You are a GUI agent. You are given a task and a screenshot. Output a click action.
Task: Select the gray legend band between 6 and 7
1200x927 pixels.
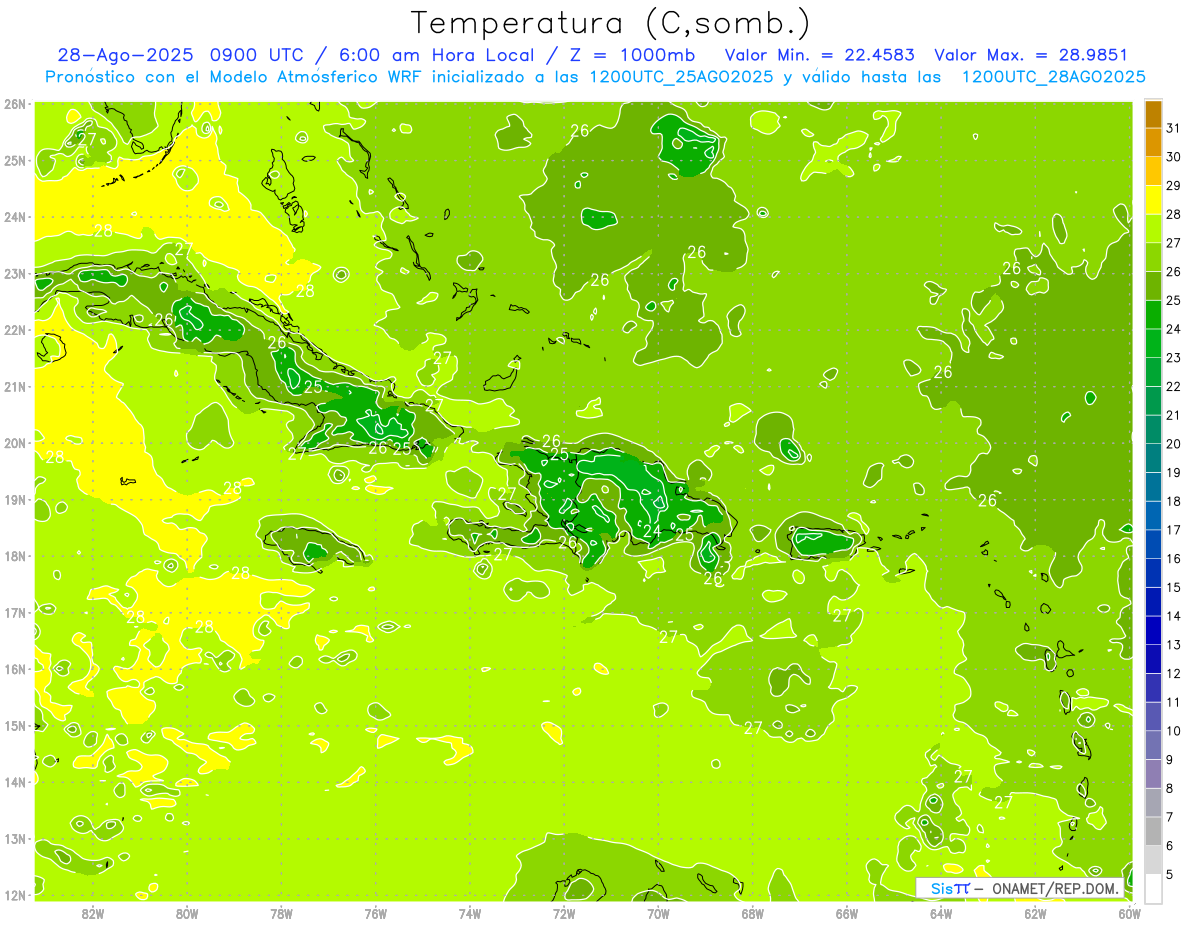coord(1153,831)
